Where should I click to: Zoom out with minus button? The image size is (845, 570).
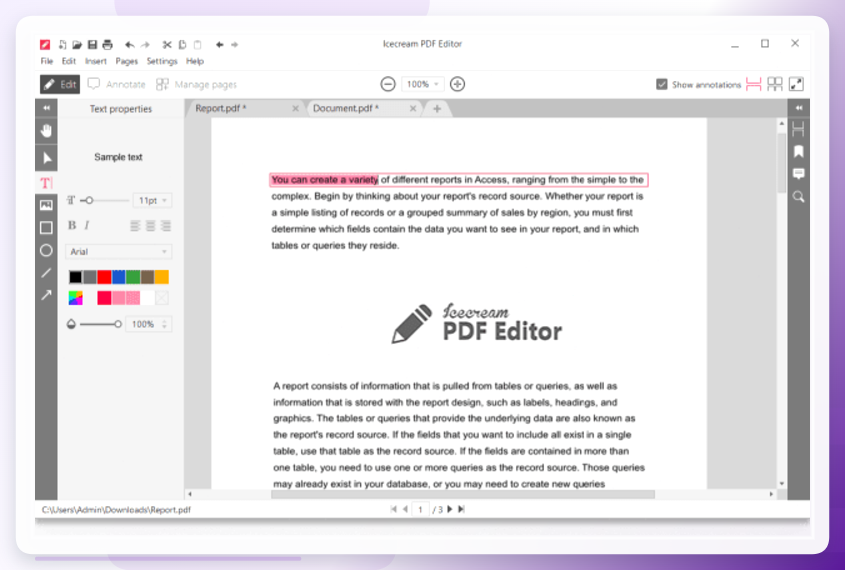pos(388,84)
